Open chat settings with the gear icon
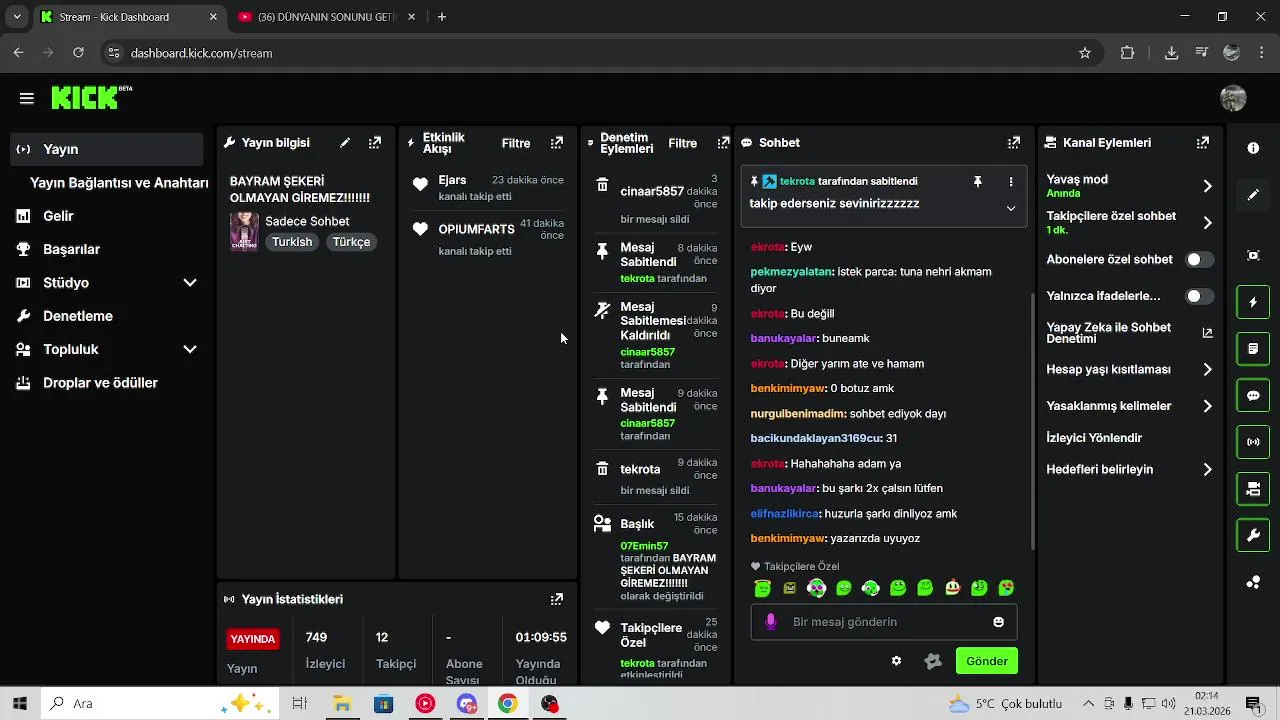 tap(896, 661)
